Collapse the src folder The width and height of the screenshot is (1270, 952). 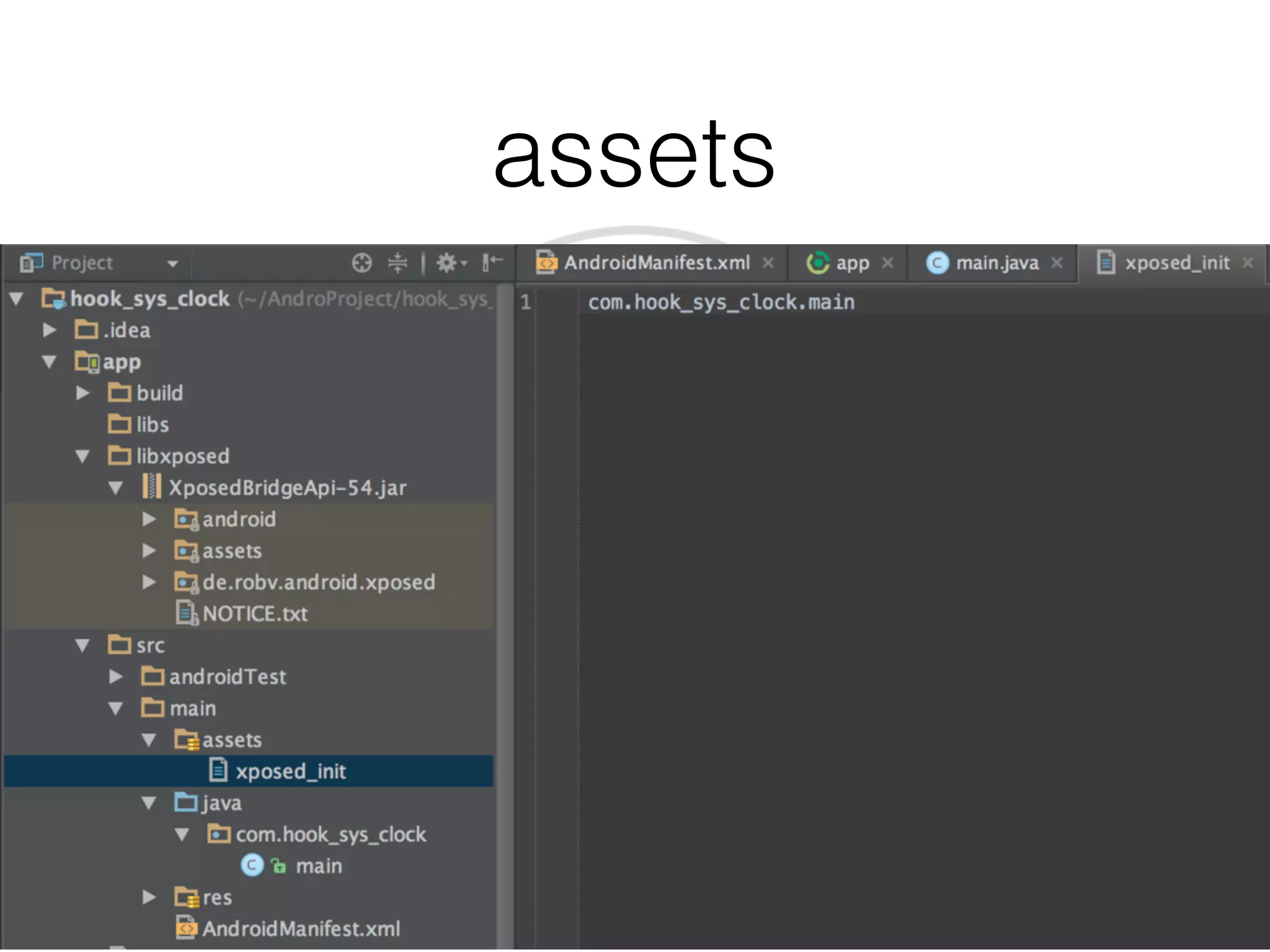click(82, 646)
